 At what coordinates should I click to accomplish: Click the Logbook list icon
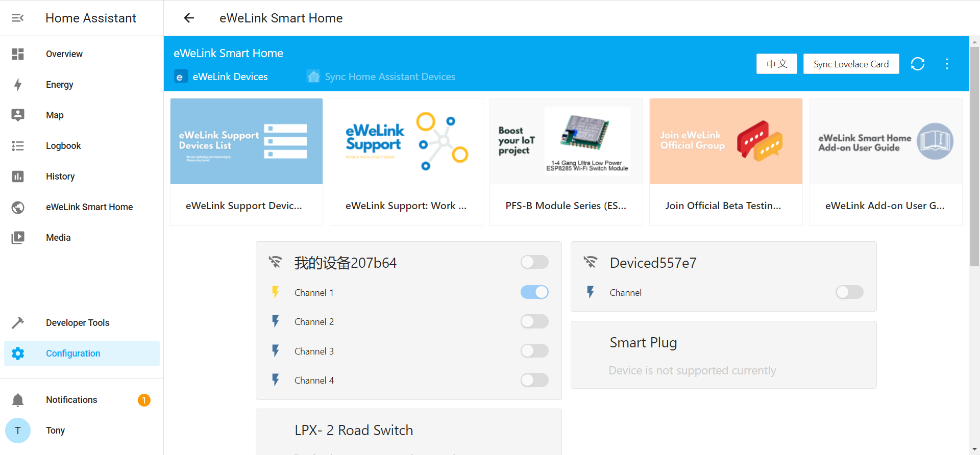point(18,146)
